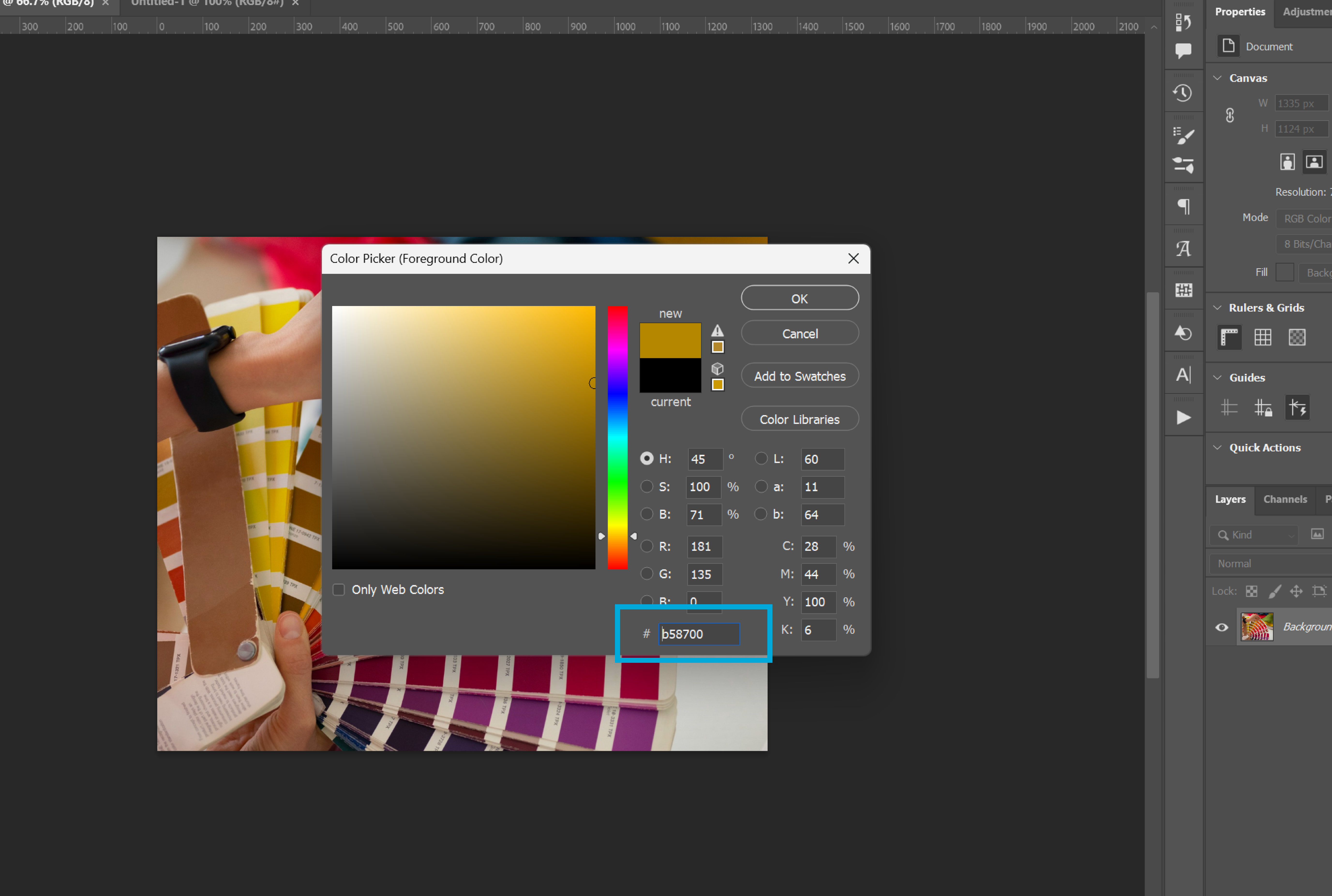
Task: Open the Brush Settings panel icon
Action: (1183, 165)
